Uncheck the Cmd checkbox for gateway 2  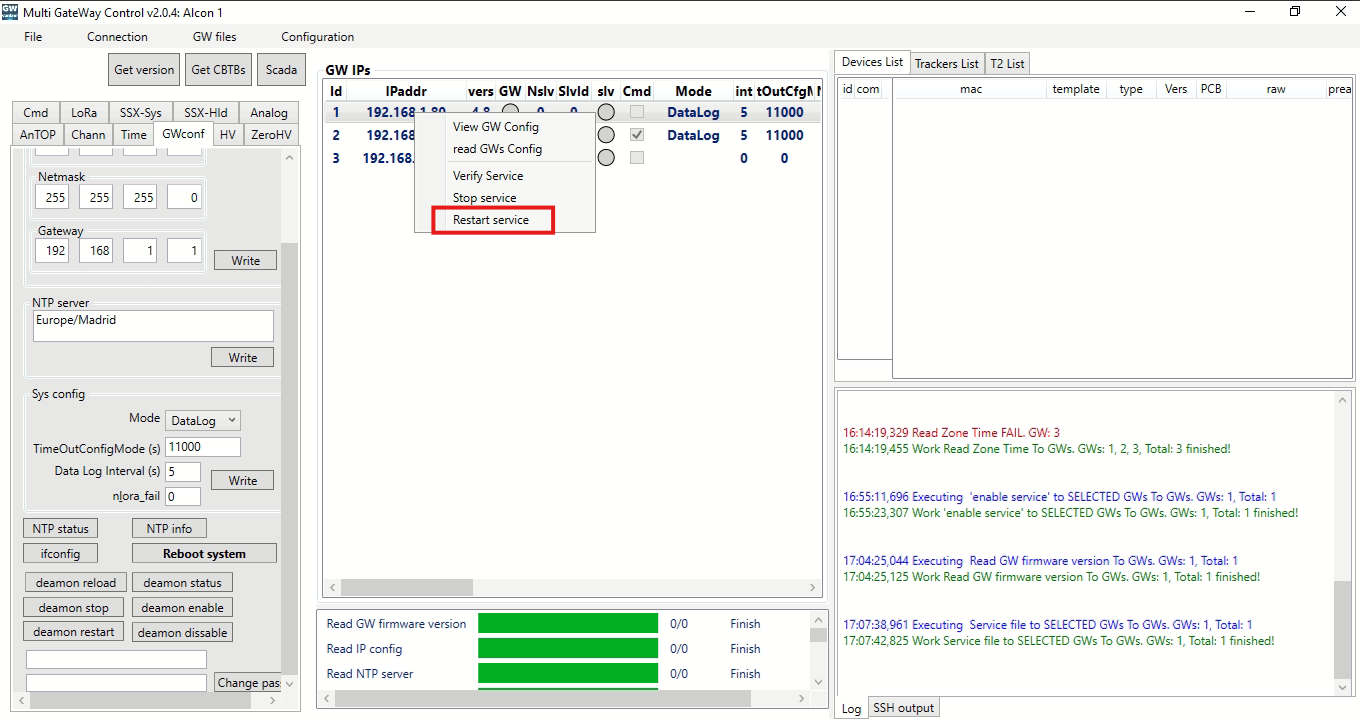(637, 135)
